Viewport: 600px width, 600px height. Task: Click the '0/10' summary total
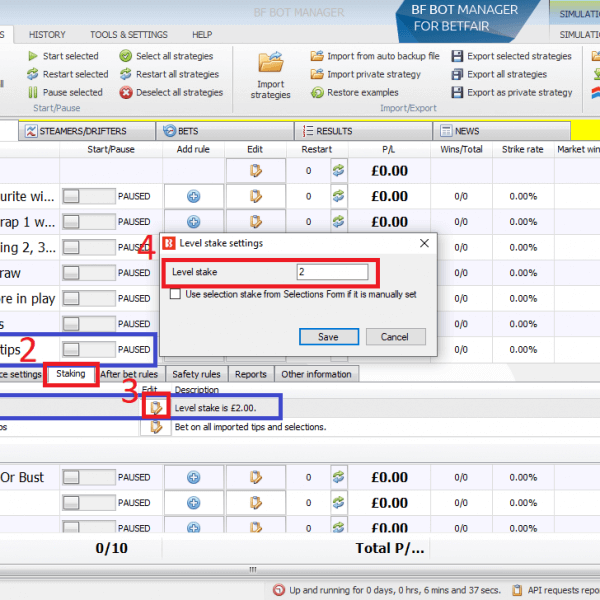point(111,548)
